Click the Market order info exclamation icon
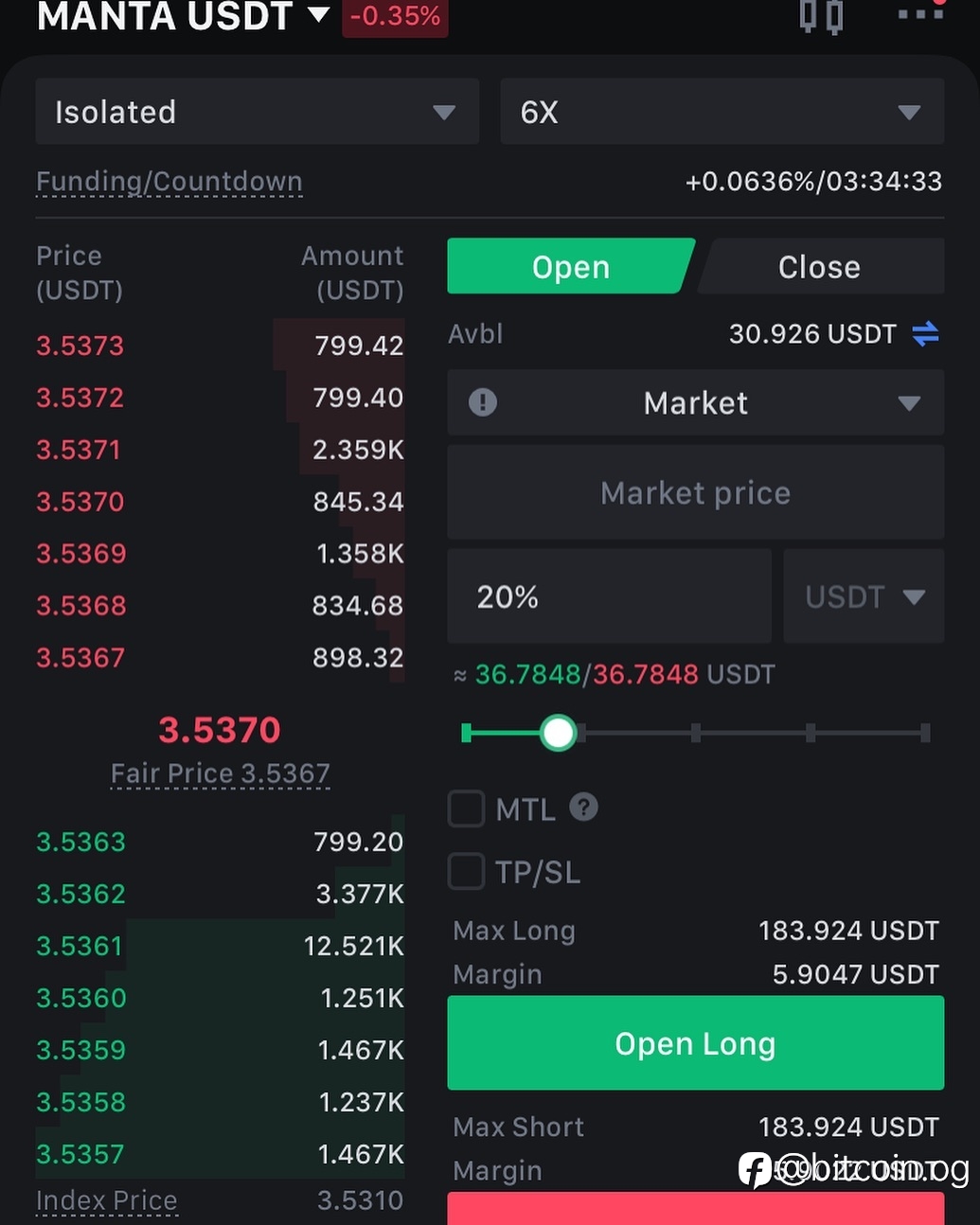 483,402
